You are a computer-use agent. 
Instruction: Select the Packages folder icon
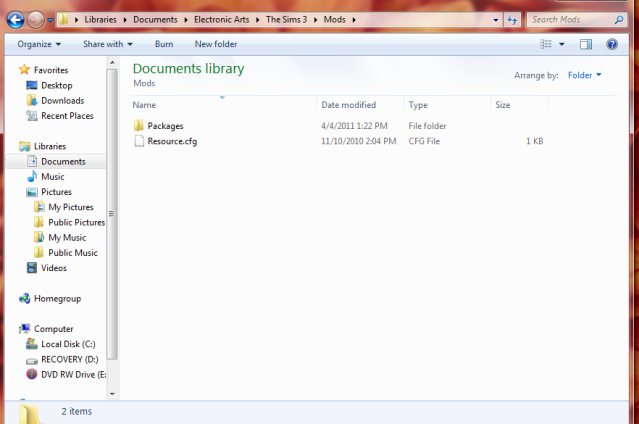tap(139, 126)
